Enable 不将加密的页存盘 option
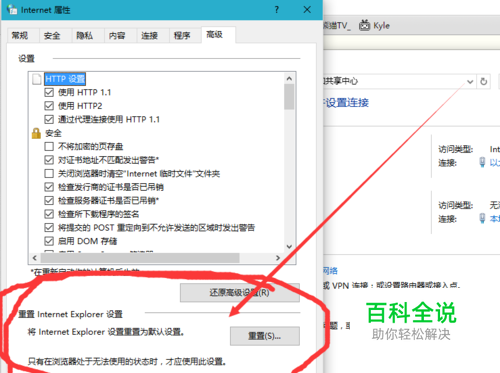 tap(49, 146)
